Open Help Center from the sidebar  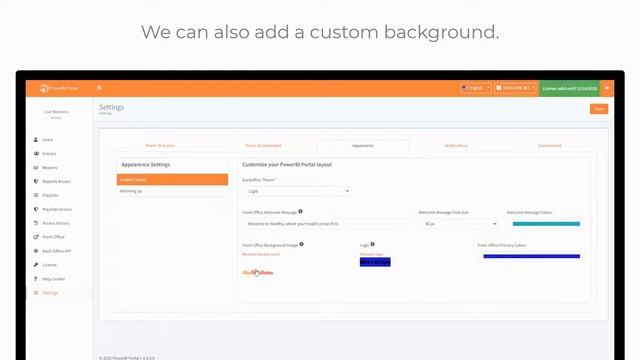pos(53,279)
